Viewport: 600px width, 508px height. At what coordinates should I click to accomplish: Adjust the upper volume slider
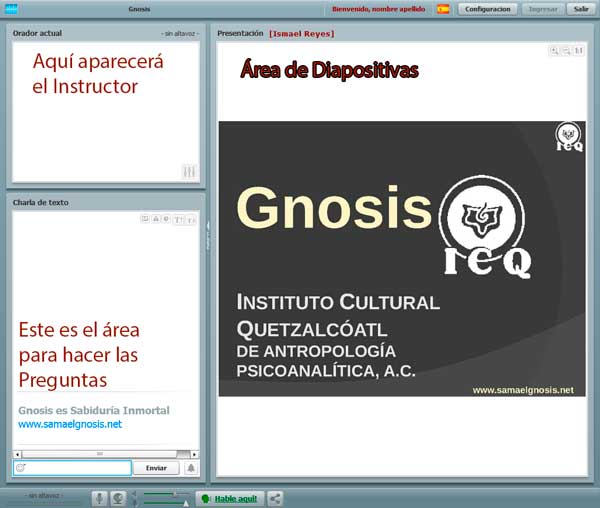tap(175, 493)
